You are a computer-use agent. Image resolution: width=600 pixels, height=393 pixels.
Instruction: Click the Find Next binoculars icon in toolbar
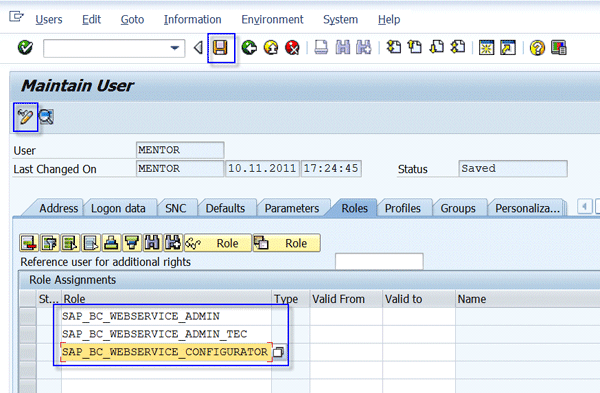(x=364, y=48)
